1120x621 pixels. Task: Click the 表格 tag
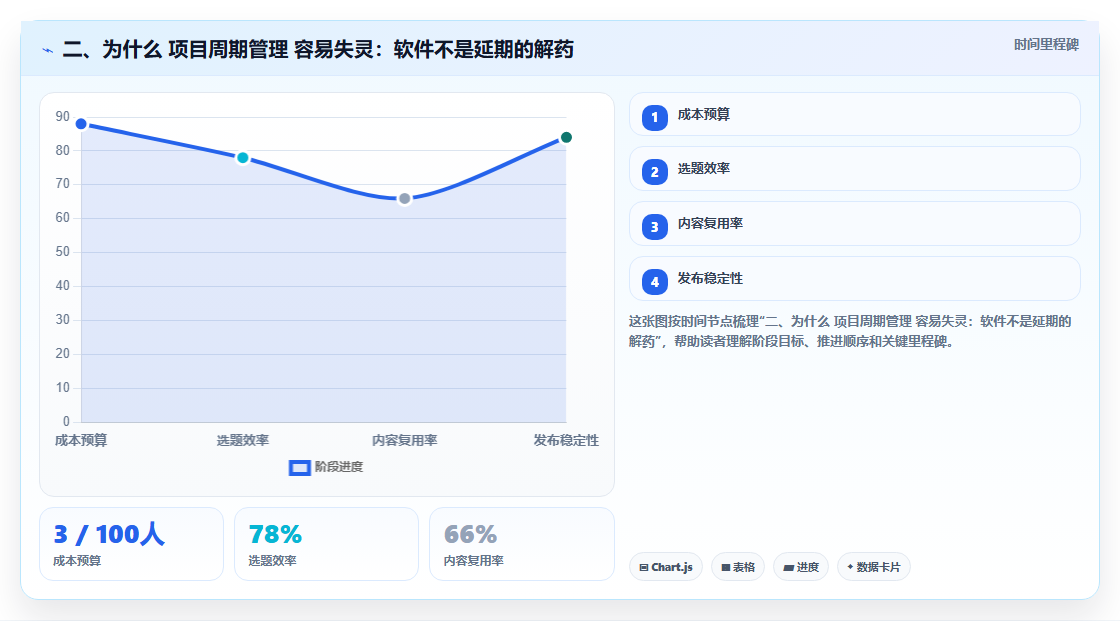738,567
